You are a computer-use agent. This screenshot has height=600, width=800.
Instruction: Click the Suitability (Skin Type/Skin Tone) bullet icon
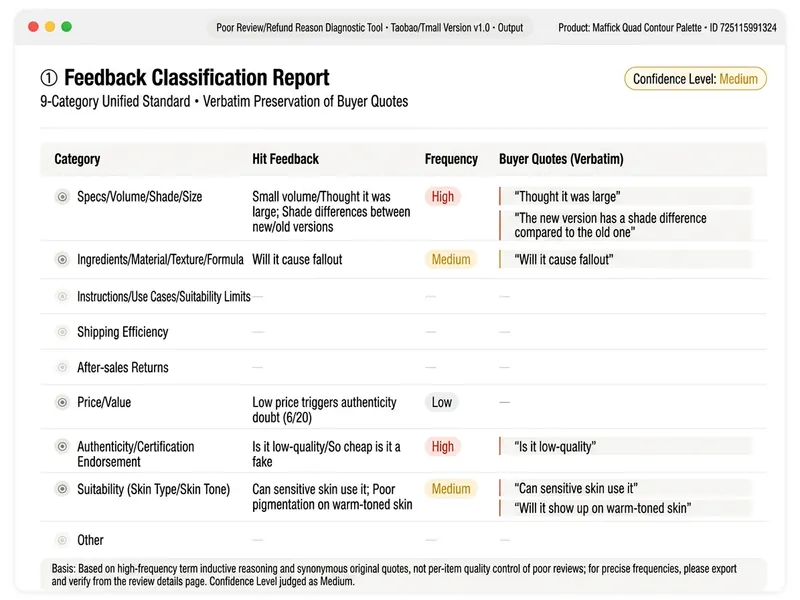pos(62,489)
